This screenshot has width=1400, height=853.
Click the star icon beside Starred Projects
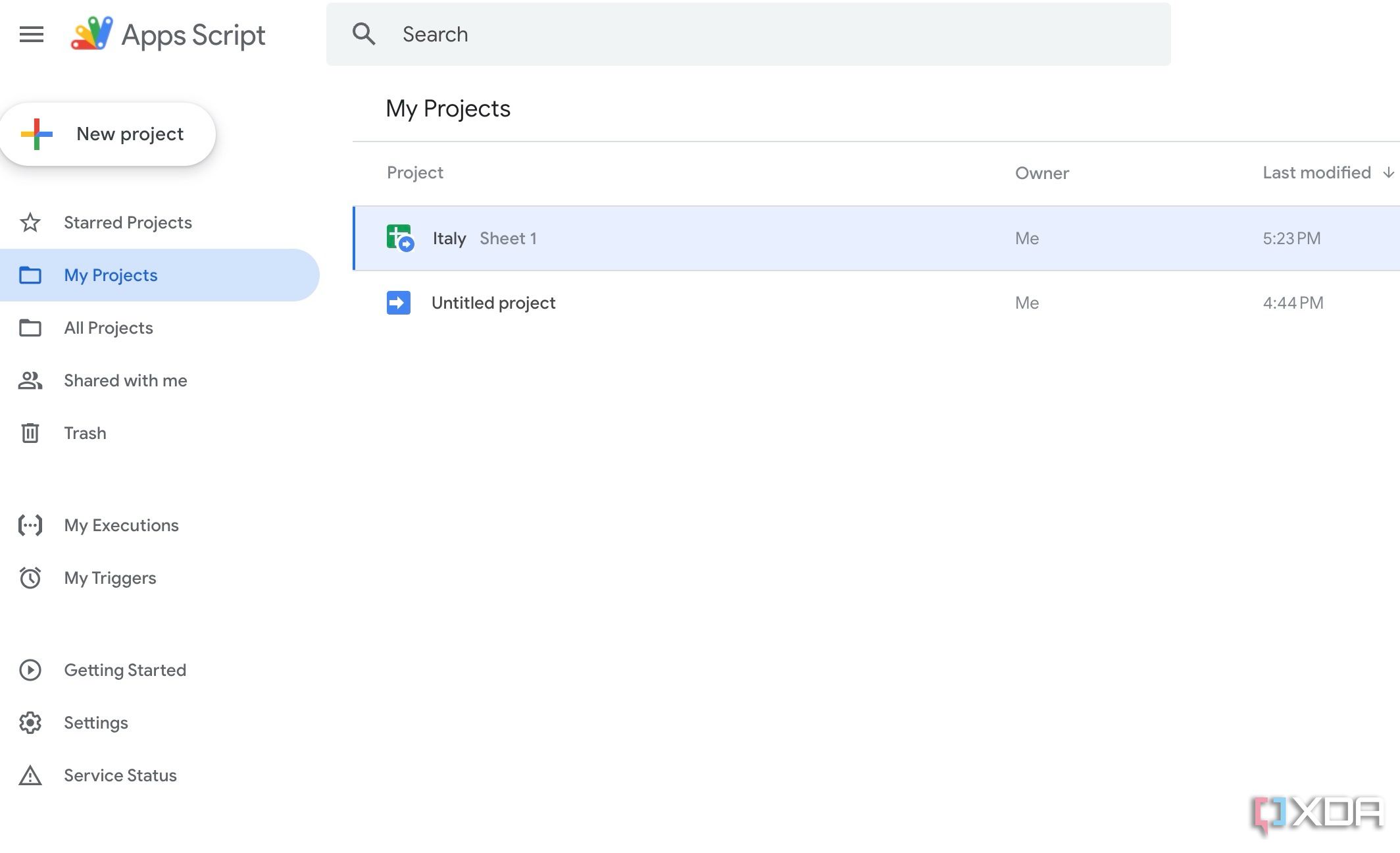pyautogui.click(x=30, y=222)
